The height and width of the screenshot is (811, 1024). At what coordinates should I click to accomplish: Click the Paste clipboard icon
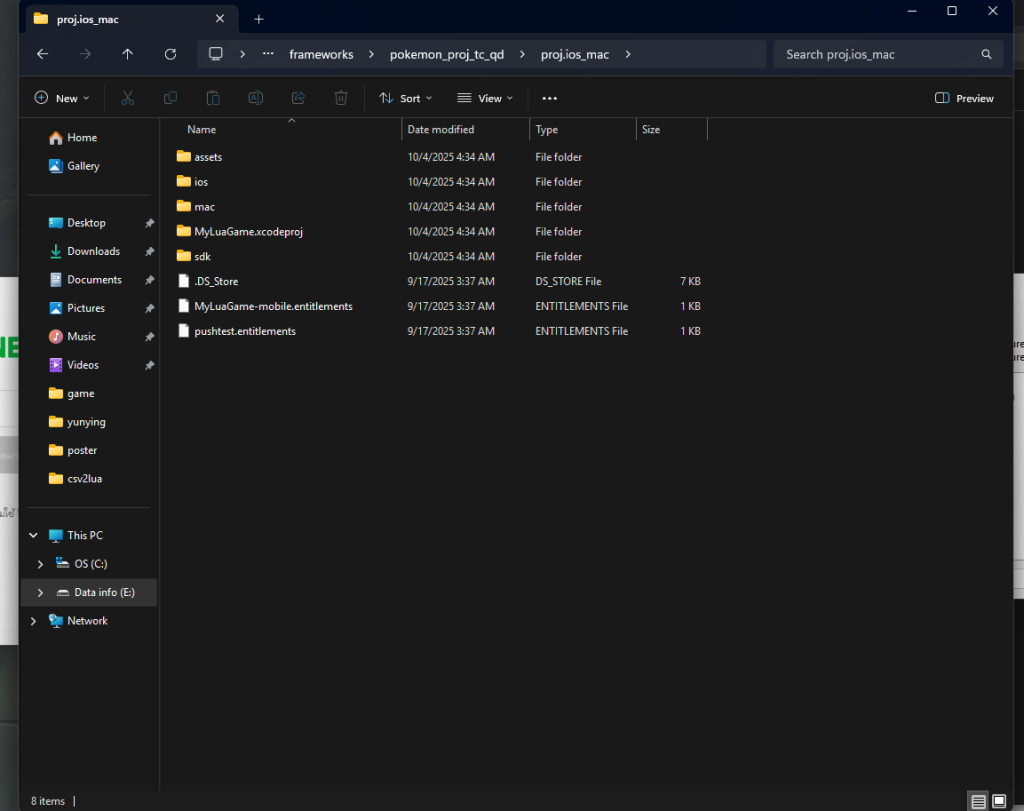tap(213, 98)
